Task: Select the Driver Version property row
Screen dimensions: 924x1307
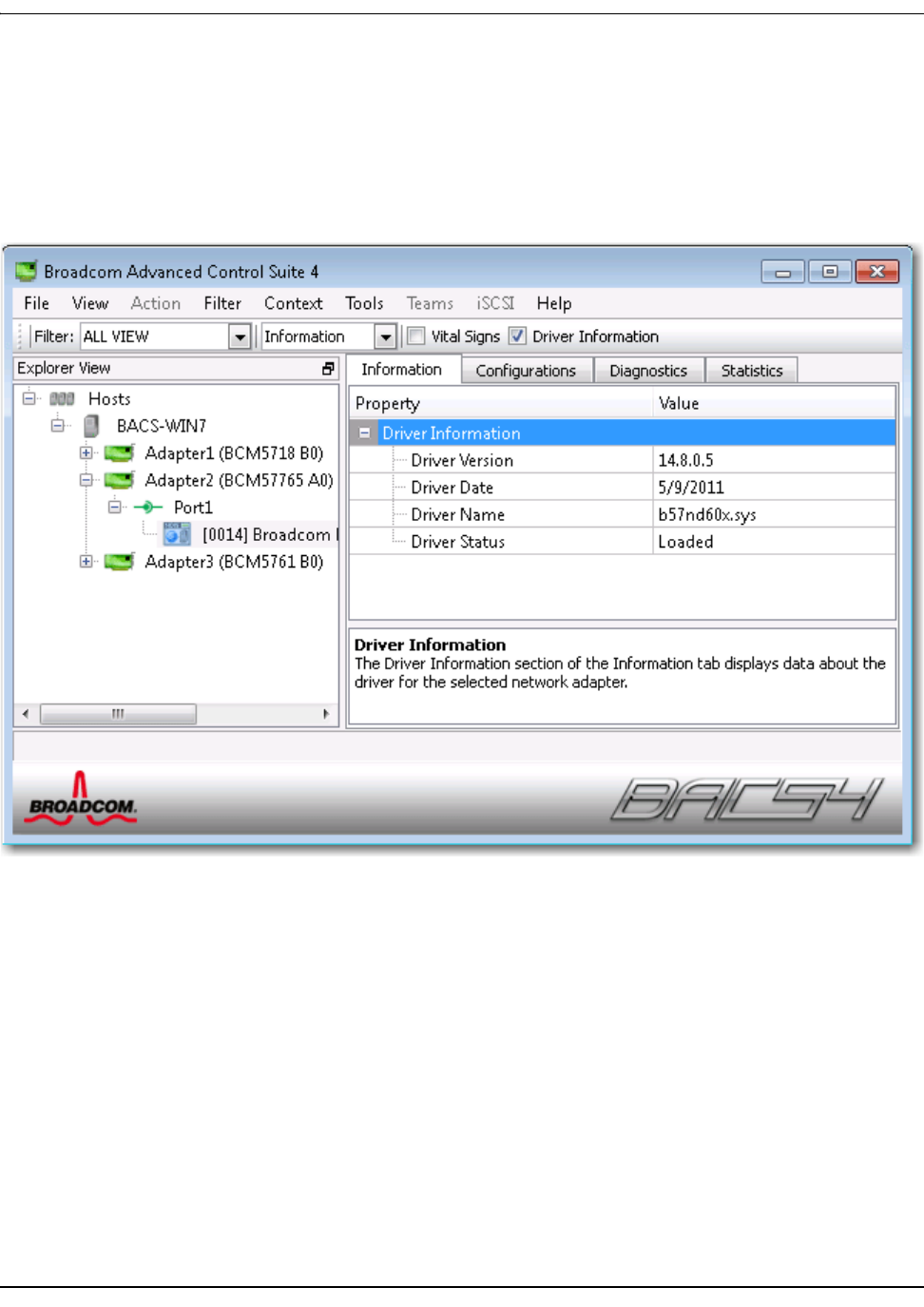Action: (x=623, y=460)
